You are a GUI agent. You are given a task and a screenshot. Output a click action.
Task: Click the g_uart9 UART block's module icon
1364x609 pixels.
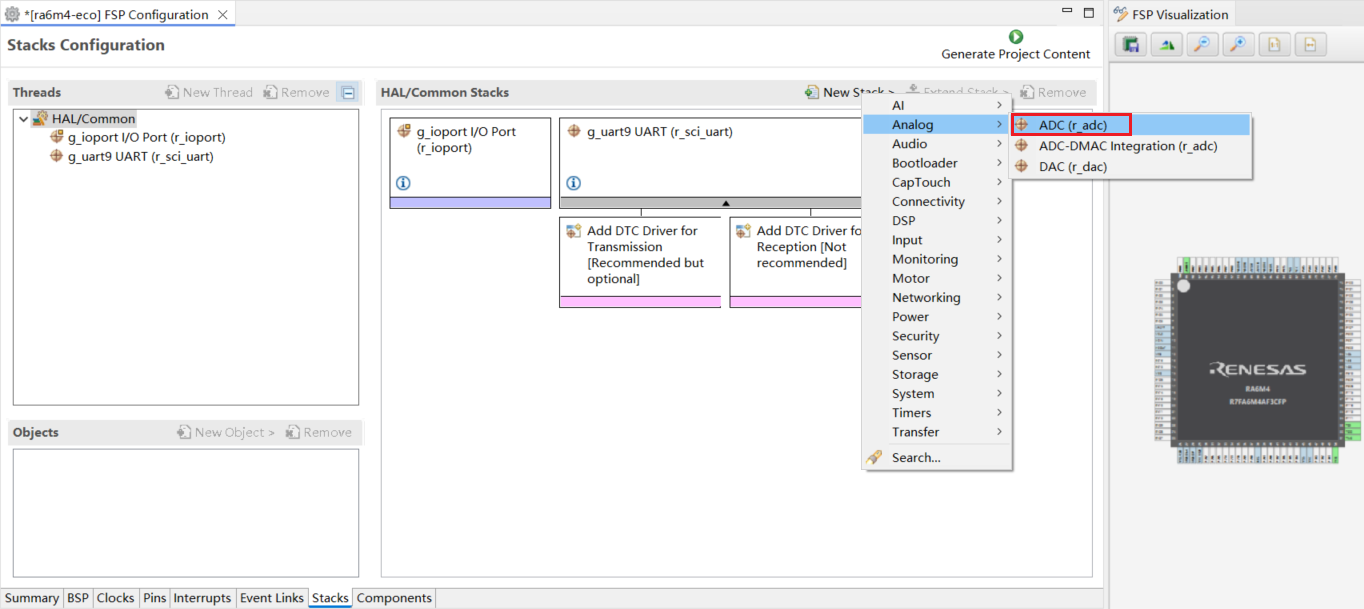point(574,131)
